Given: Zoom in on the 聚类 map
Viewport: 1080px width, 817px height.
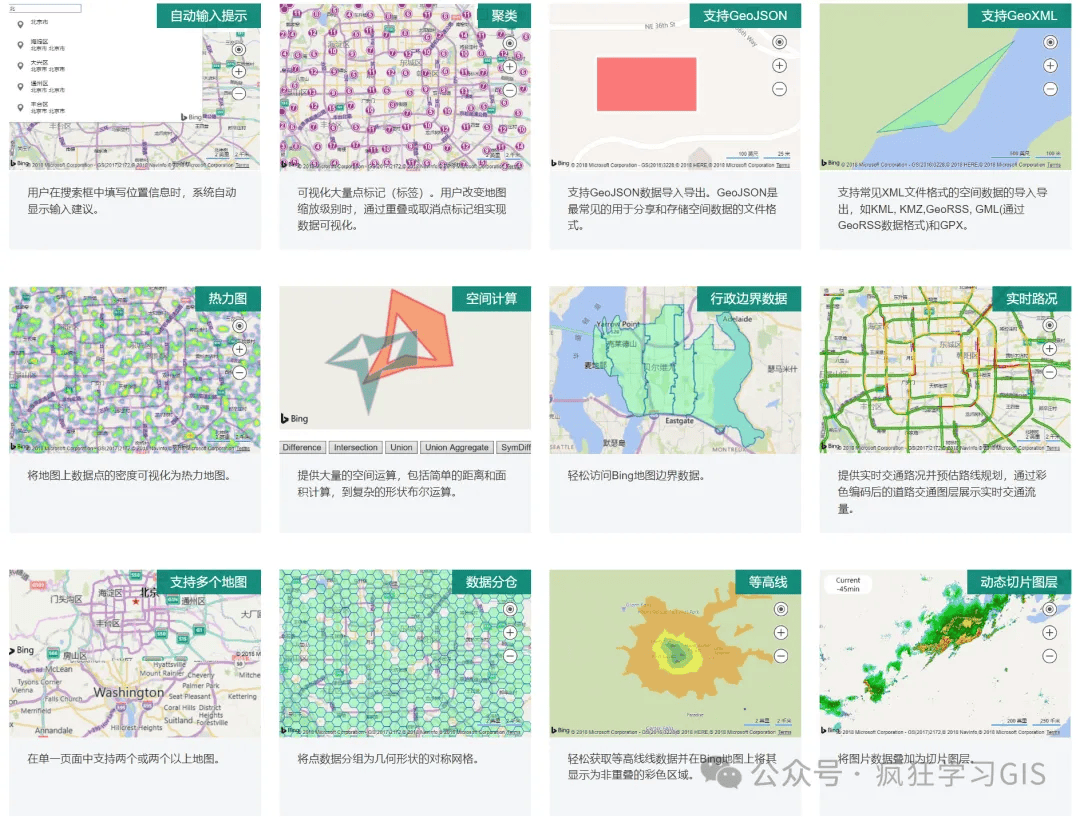Looking at the screenshot, I should pyautogui.click(x=510, y=67).
